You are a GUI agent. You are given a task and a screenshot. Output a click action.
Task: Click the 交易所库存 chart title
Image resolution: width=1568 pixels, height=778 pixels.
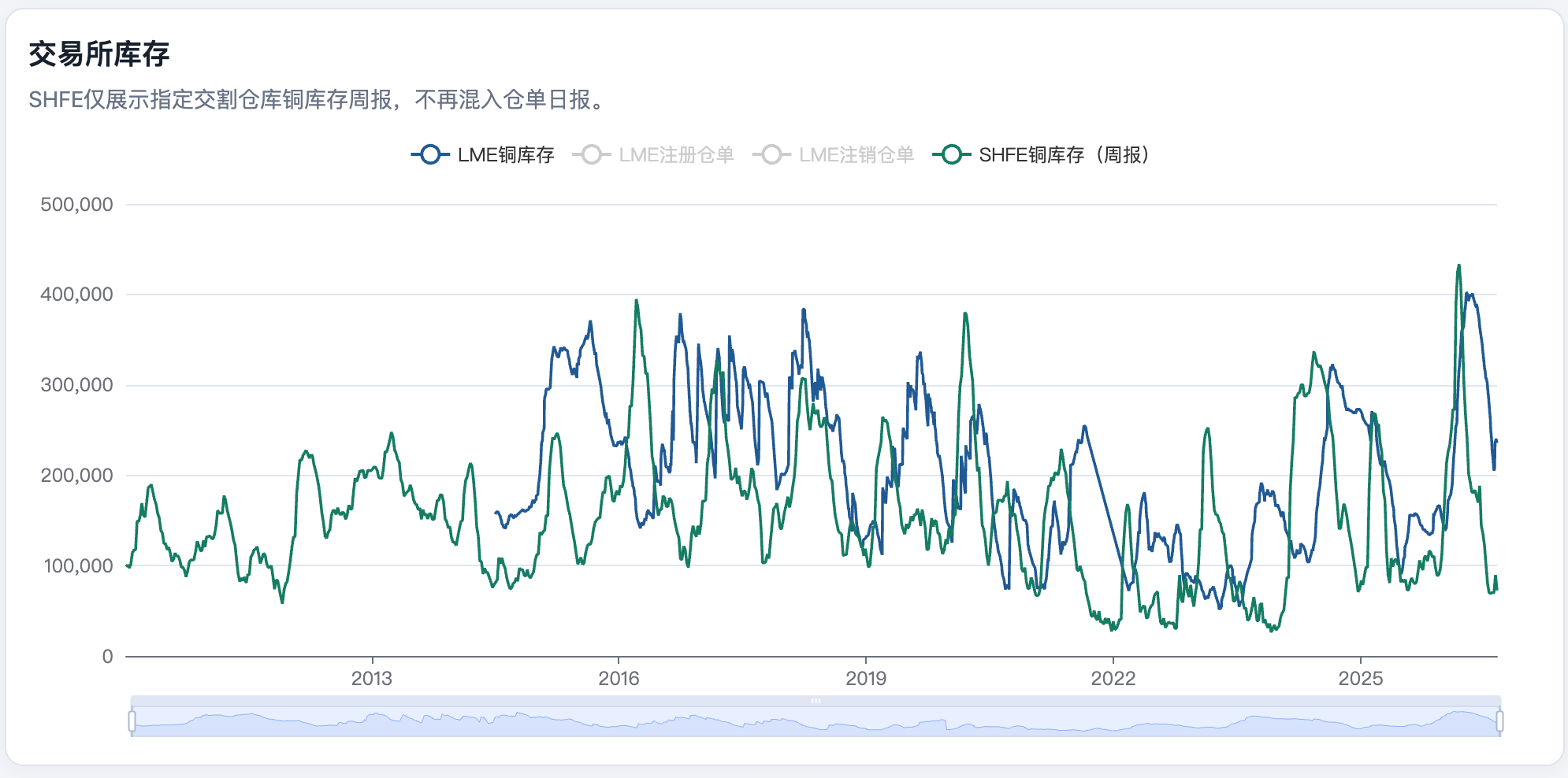pyautogui.click(x=99, y=54)
